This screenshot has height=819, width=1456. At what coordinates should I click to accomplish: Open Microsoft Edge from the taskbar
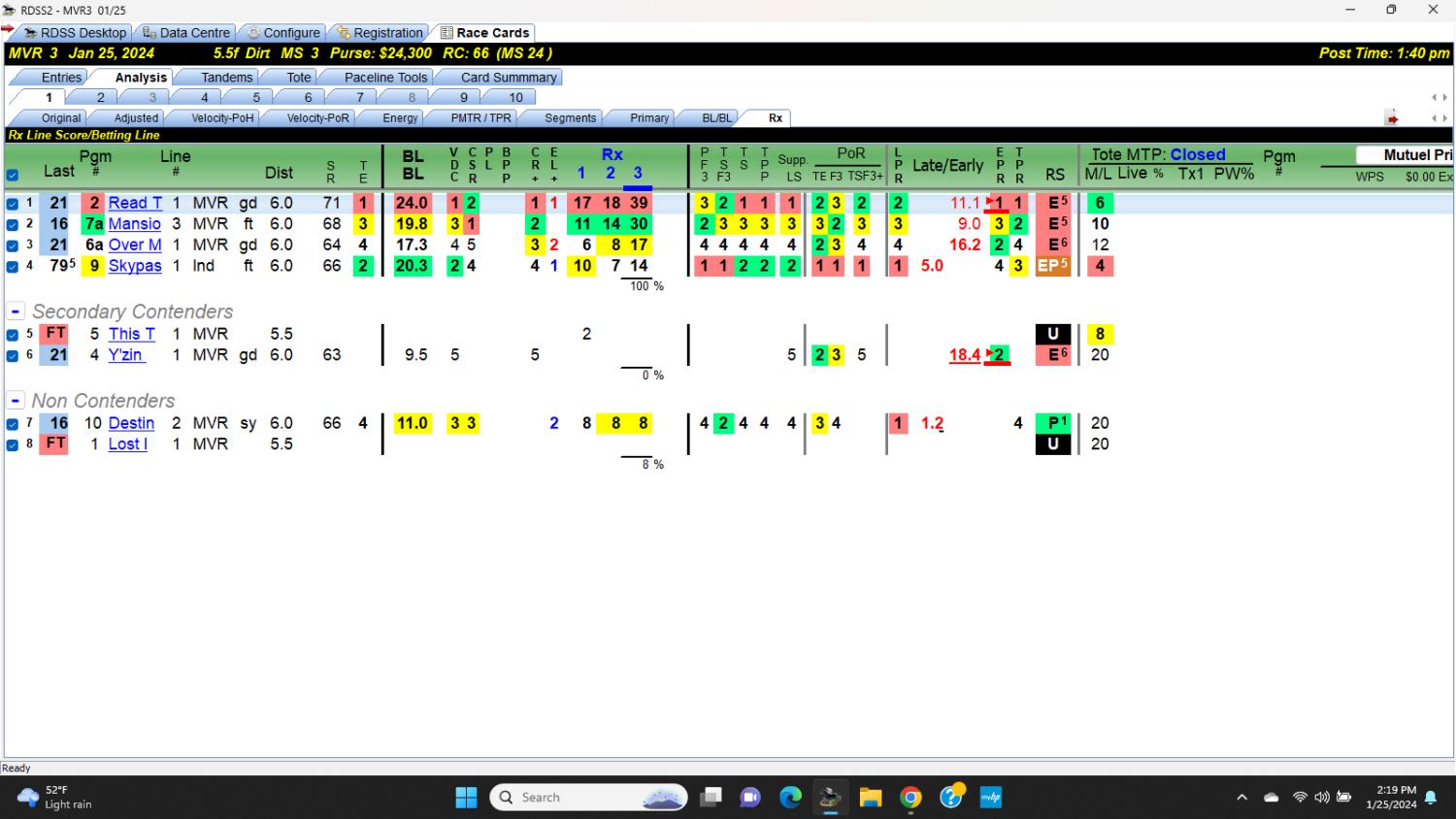coord(791,797)
